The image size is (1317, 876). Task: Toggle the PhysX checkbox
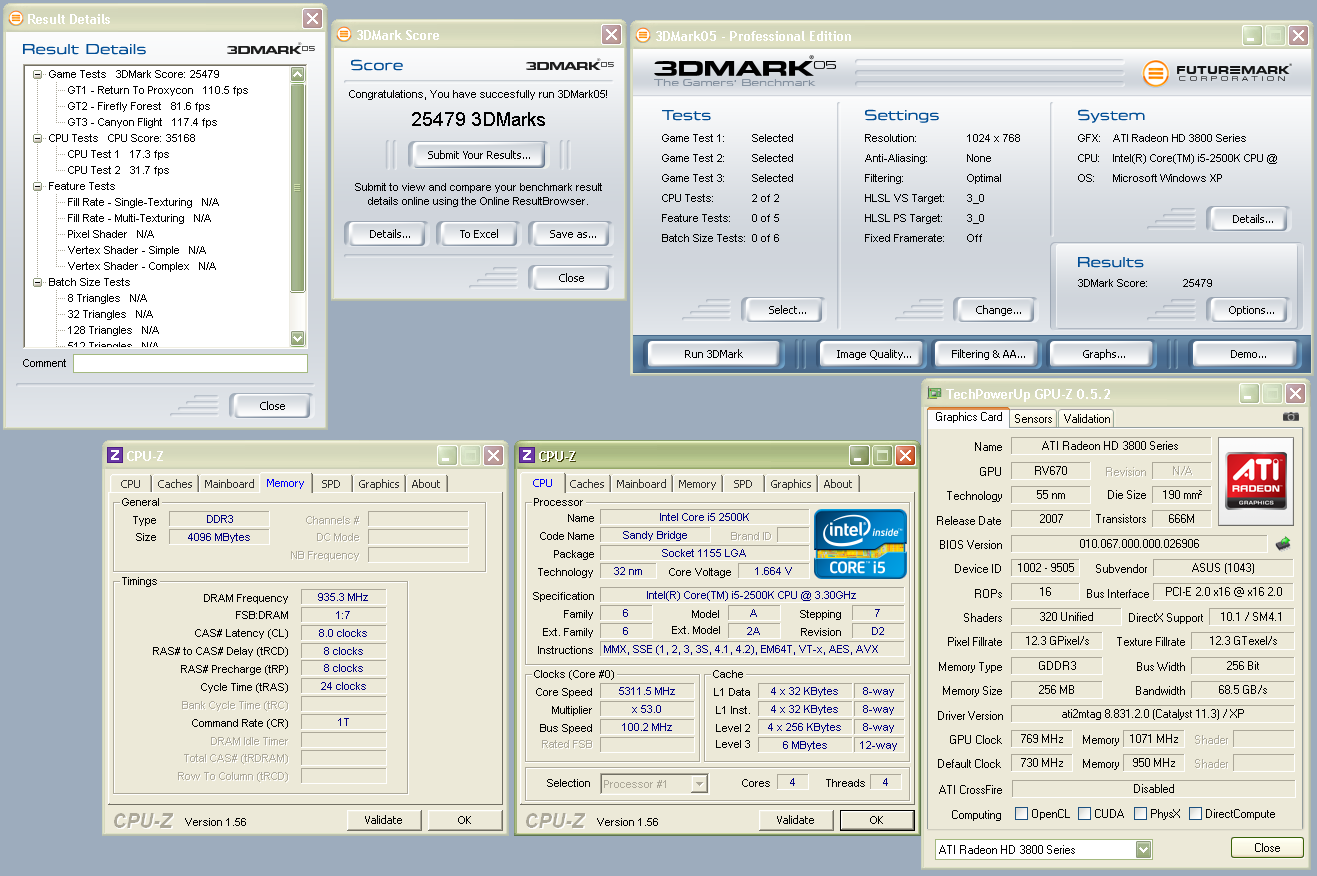pos(1140,814)
